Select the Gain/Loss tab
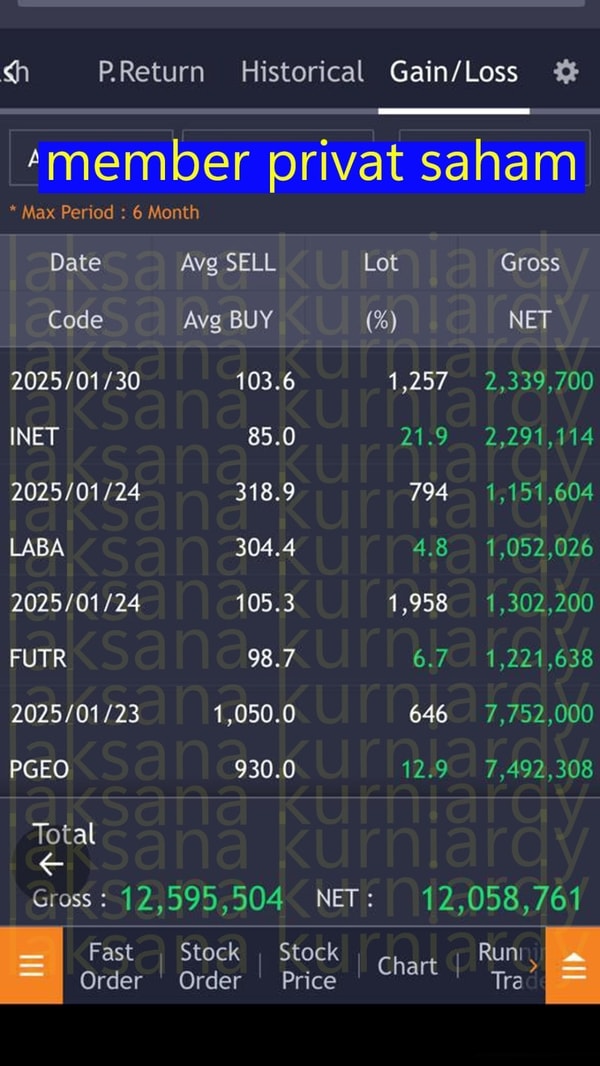Image resolution: width=600 pixels, height=1066 pixels. [x=454, y=72]
